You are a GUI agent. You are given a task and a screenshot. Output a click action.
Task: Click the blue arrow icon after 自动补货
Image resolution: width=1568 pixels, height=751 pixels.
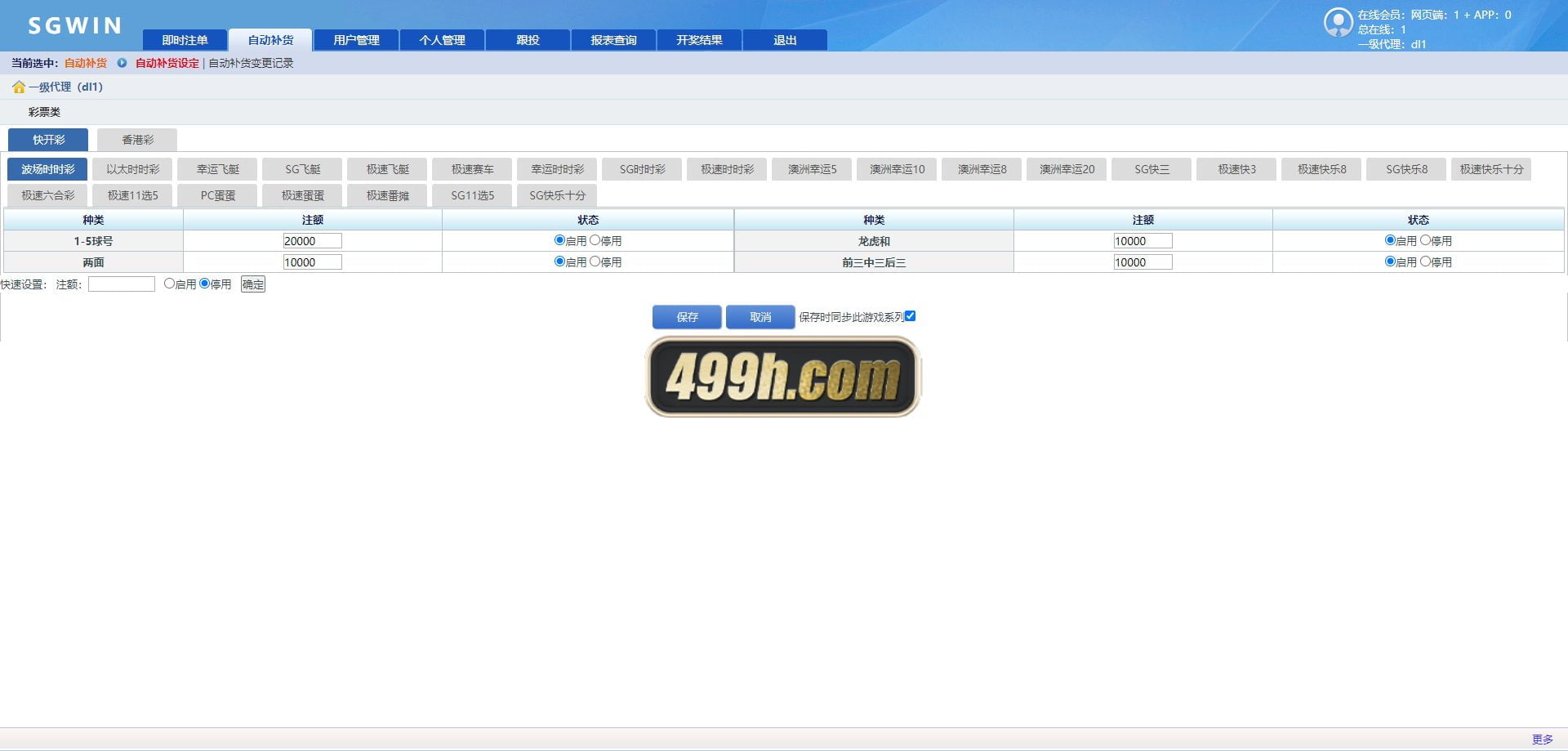coord(122,63)
